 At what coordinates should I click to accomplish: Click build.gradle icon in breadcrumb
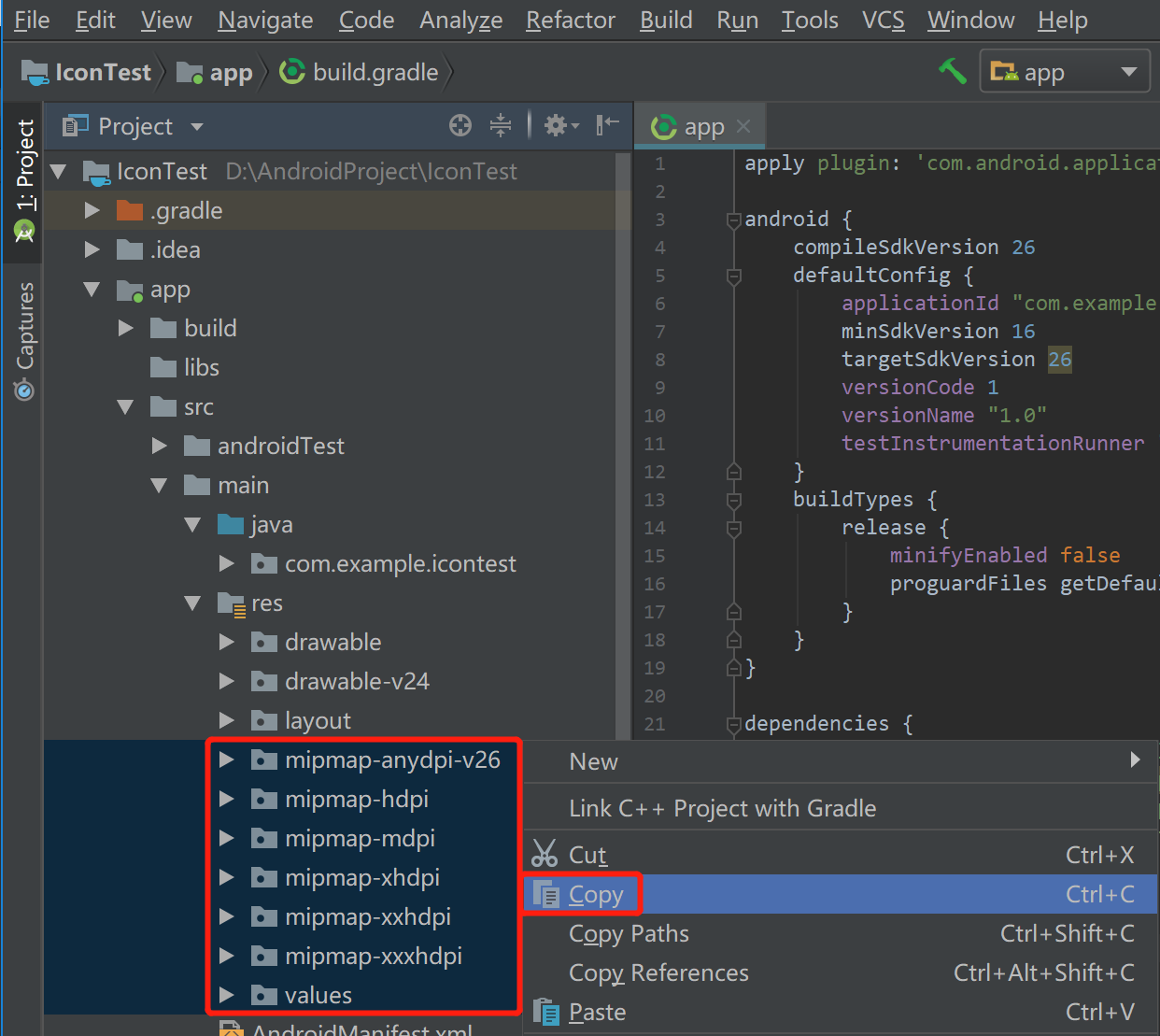point(292,72)
